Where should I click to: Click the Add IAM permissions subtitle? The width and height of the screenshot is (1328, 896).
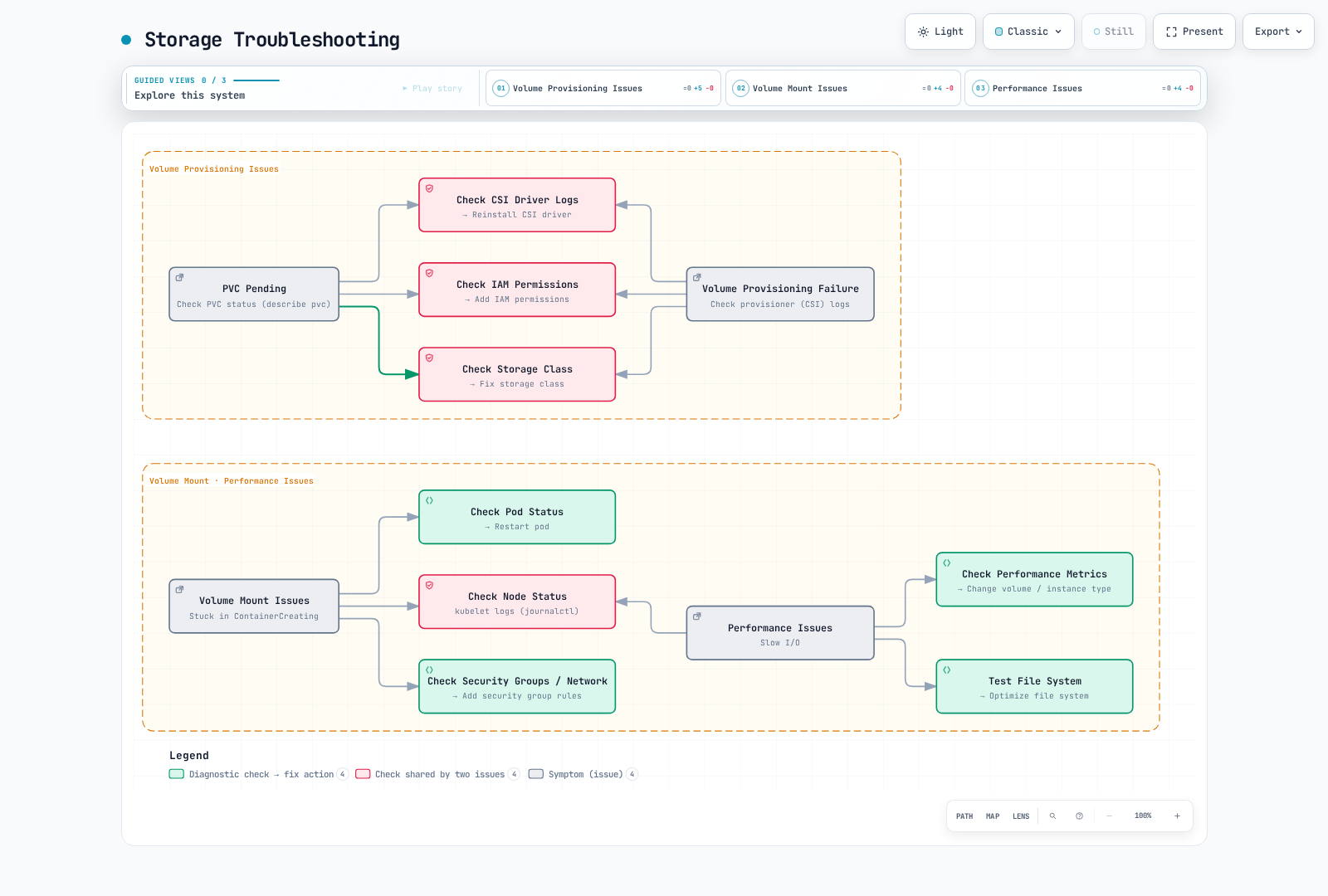(x=517, y=299)
